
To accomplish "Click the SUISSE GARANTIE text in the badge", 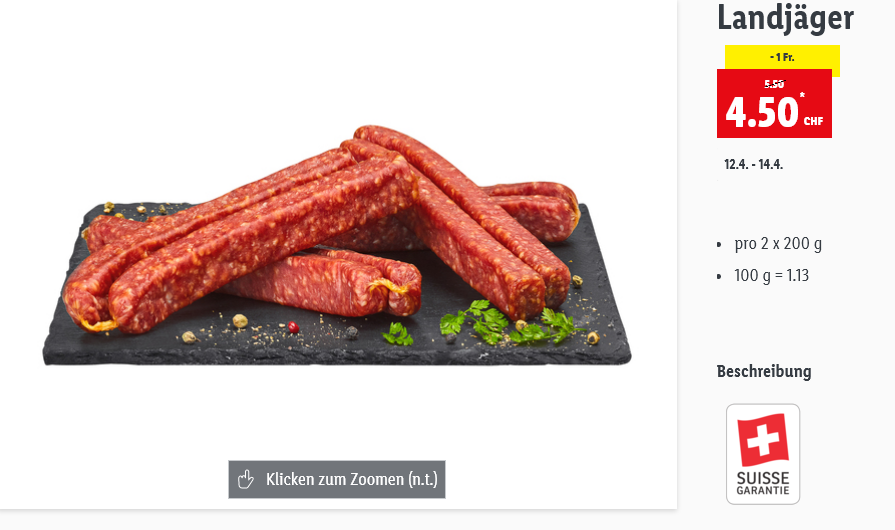I will click(x=763, y=483).
